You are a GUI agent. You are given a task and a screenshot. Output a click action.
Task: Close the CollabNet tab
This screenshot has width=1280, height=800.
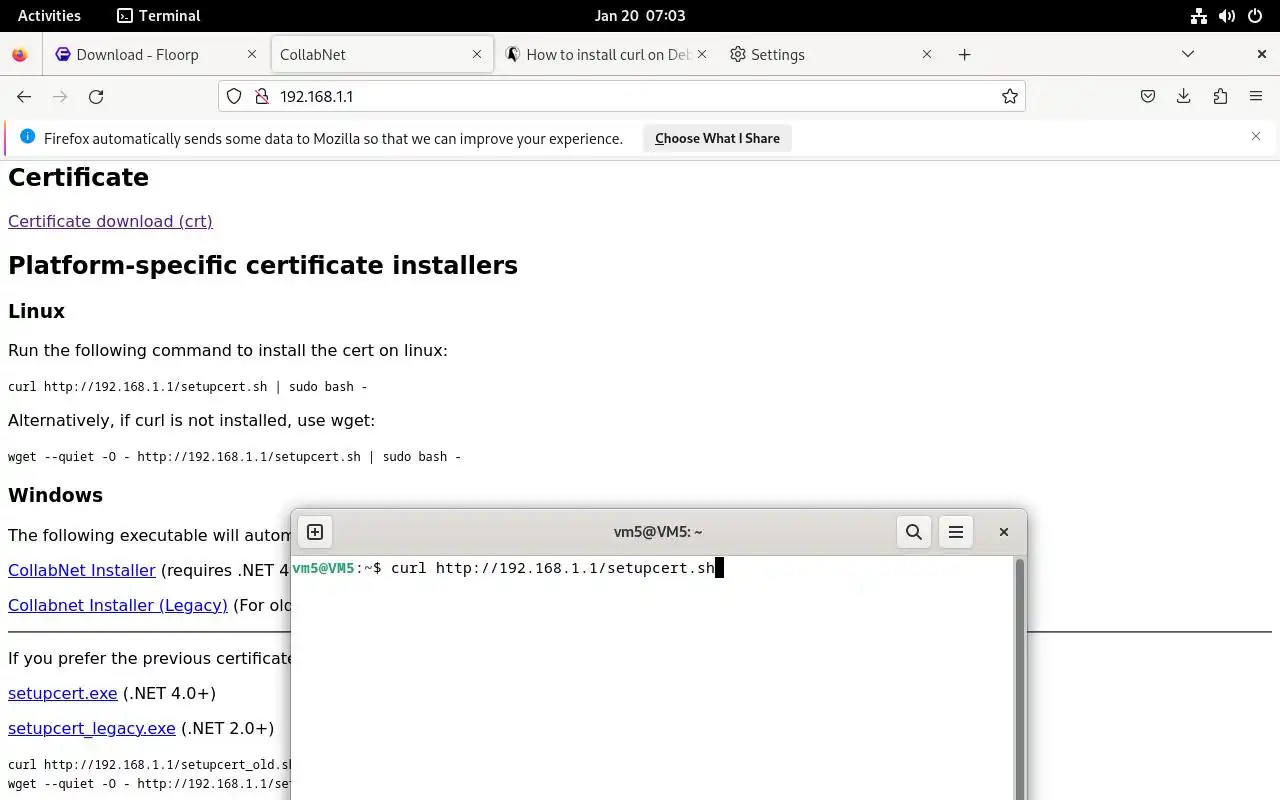477,55
